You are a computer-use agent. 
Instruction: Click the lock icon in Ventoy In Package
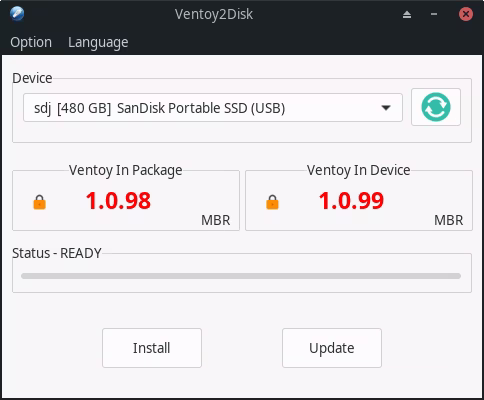pos(39,202)
